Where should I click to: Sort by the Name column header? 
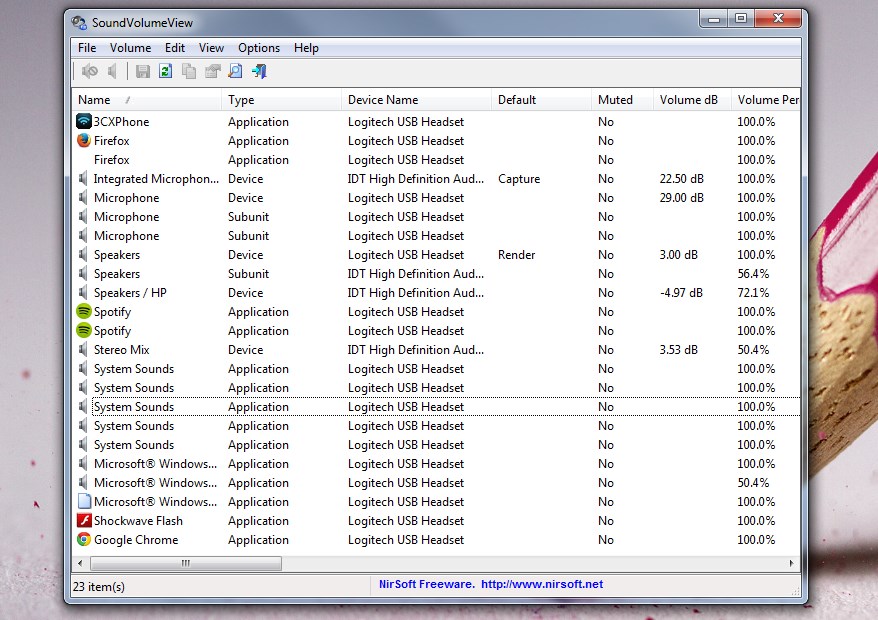coord(147,100)
